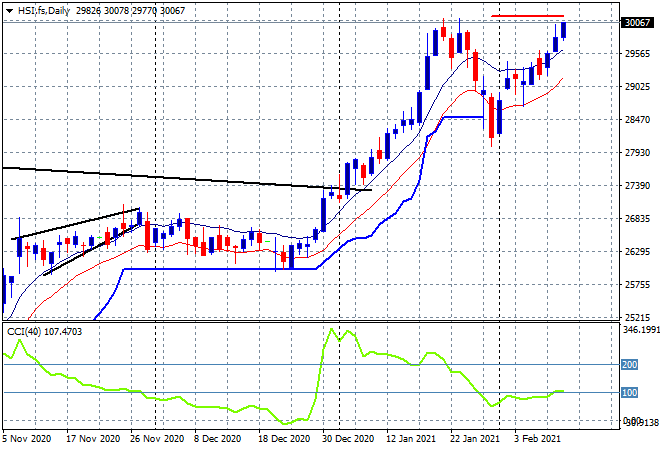Screen dimensions: 660x450
Task: Click the latest blue candlestick near 30067
Action: (564, 29)
